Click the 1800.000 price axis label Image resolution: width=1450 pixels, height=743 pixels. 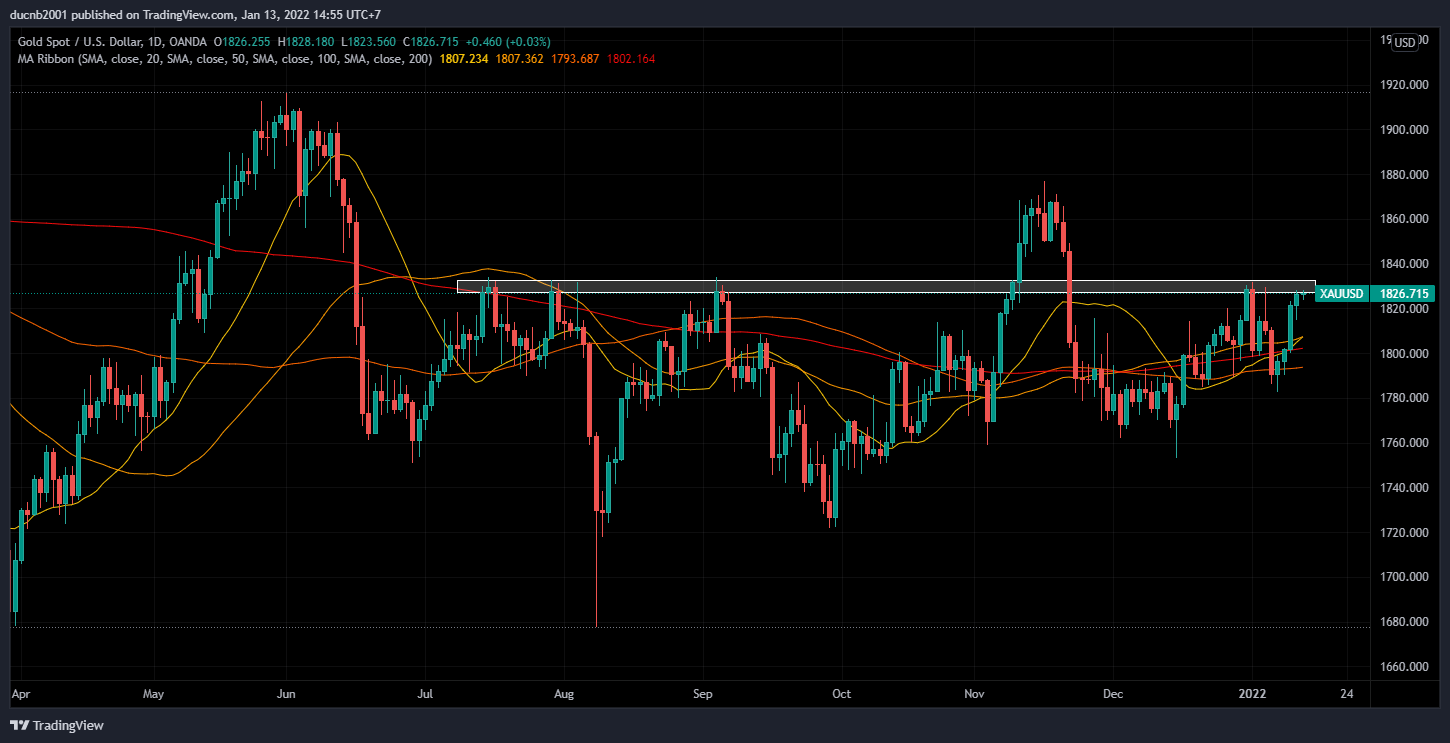click(x=1403, y=354)
